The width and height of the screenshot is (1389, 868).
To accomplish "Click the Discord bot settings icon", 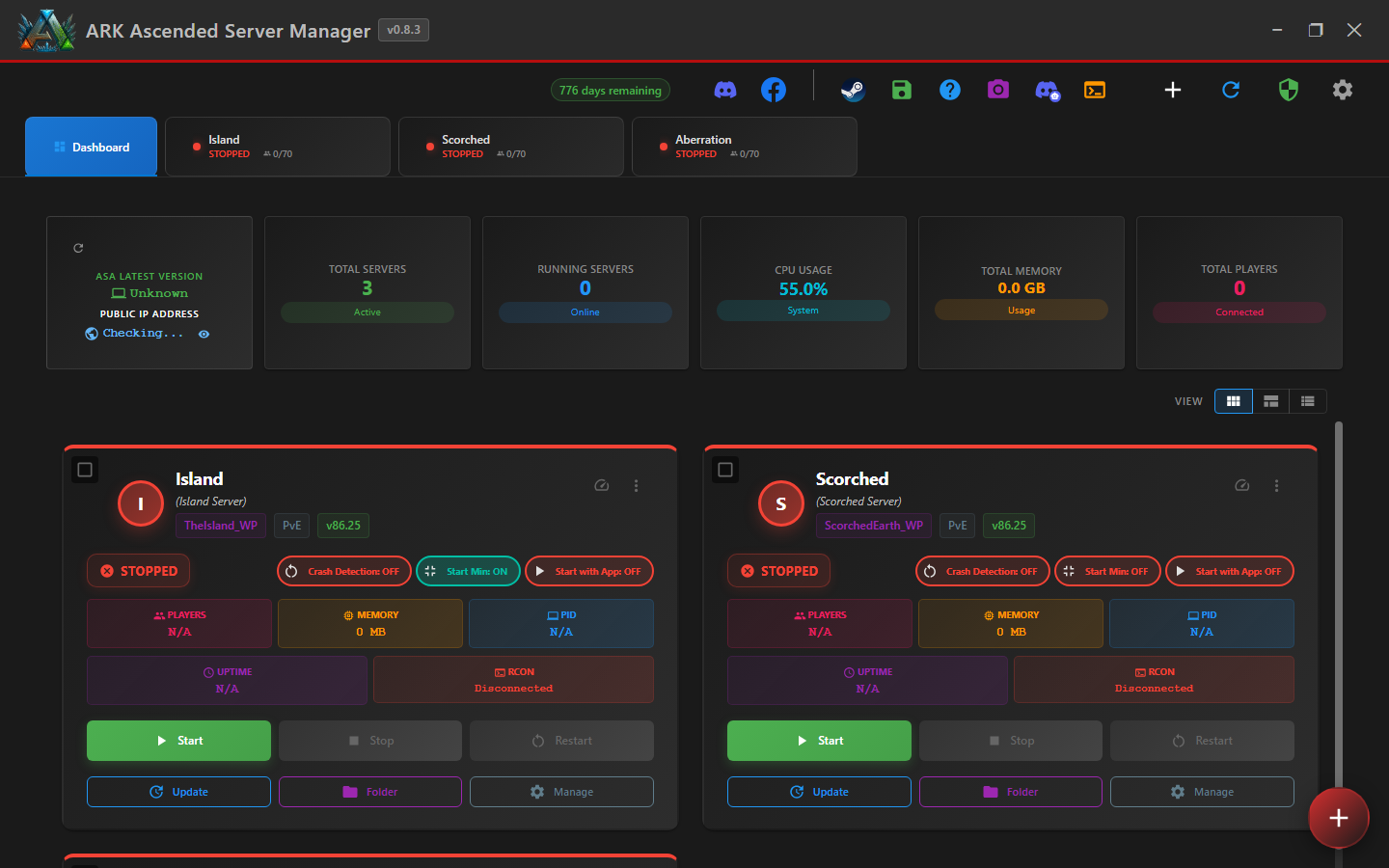I will click(x=1048, y=91).
